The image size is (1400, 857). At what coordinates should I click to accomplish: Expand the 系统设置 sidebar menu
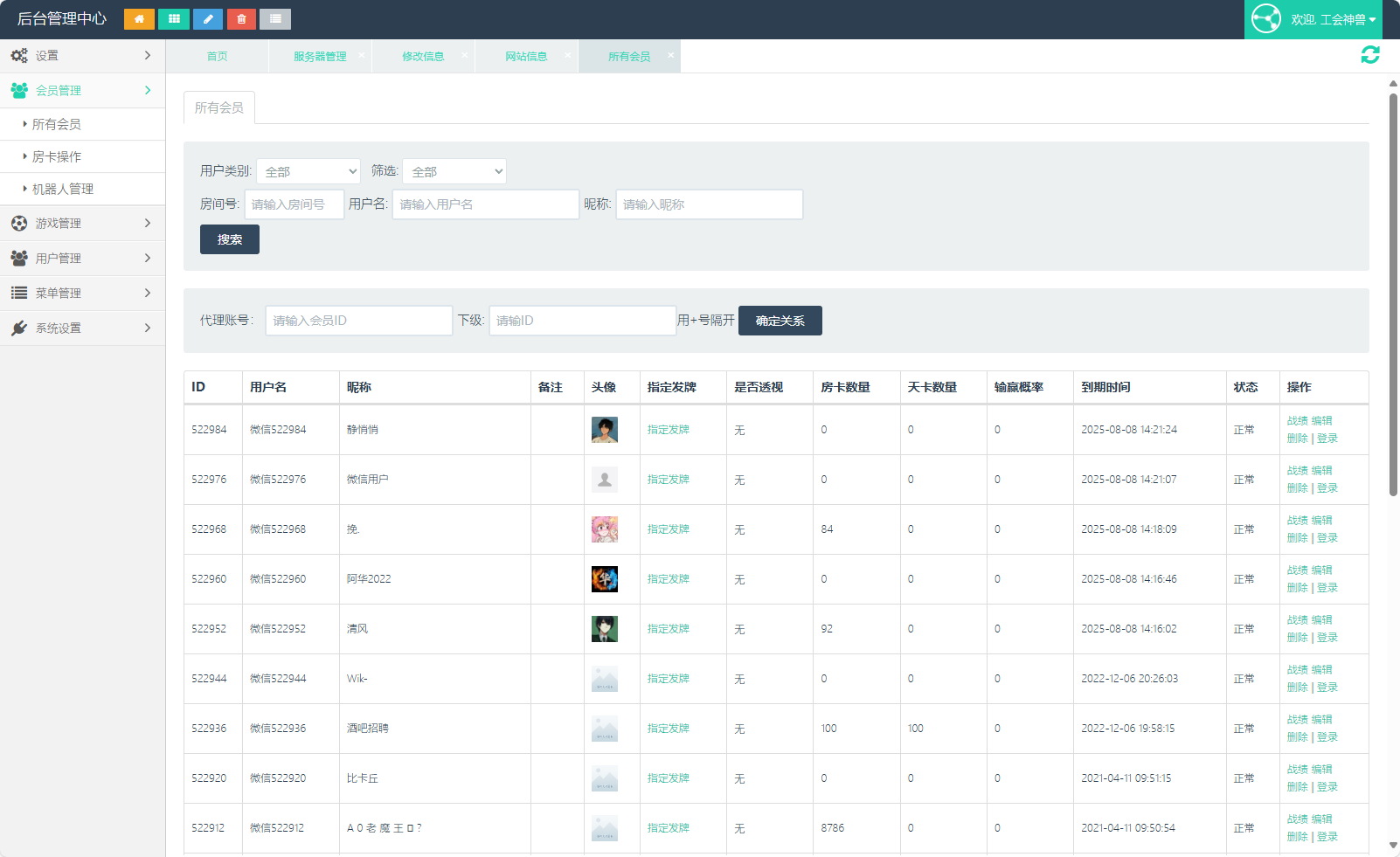point(82,328)
